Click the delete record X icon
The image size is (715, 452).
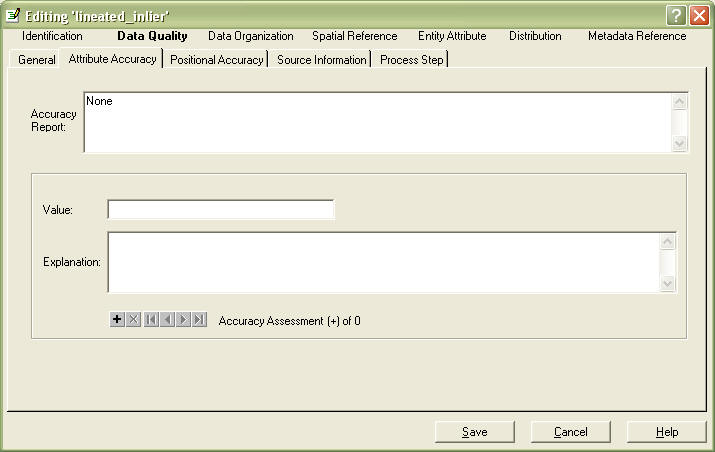tap(133, 319)
